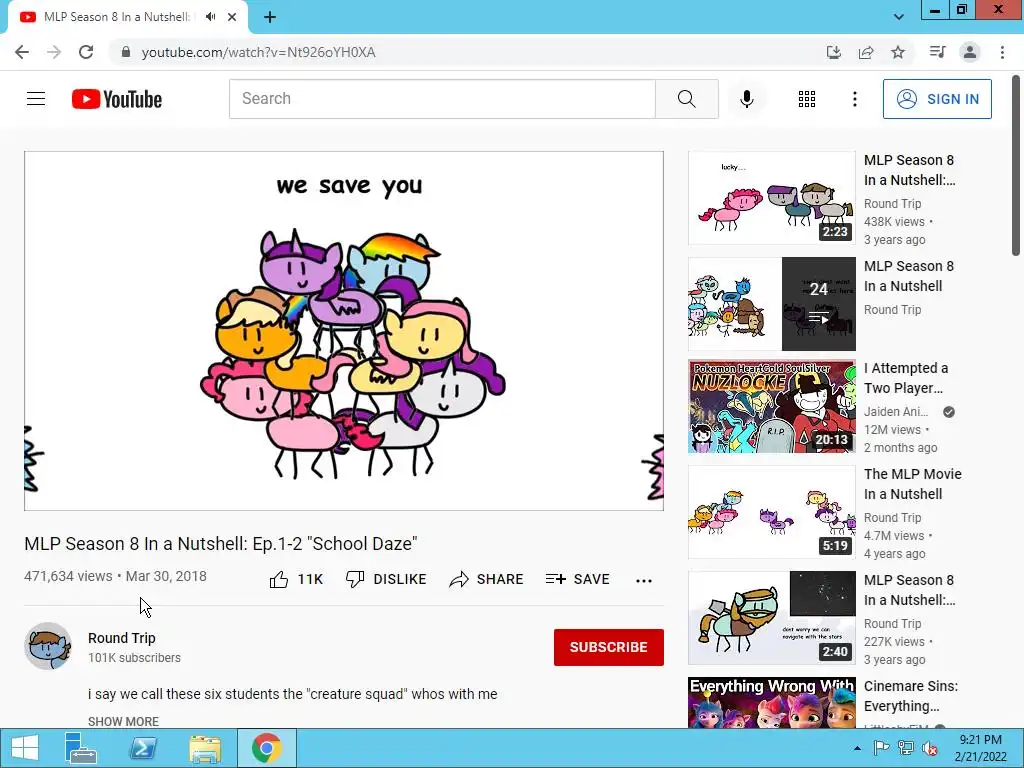Click the search magnifier button
The height and width of the screenshot is (768, 1024).
coord(686,99)
